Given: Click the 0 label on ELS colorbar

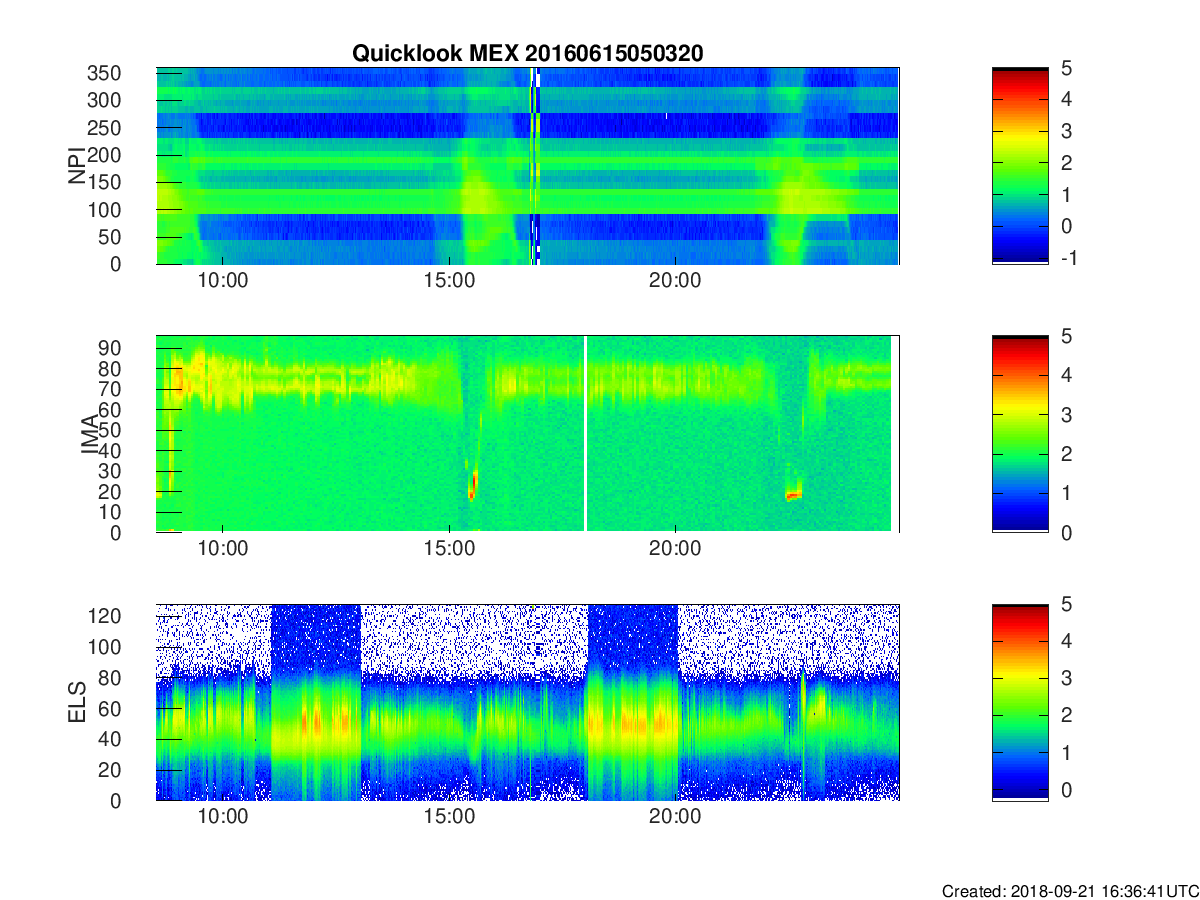Looking at the screenshot, I should tap(1066, 790).
